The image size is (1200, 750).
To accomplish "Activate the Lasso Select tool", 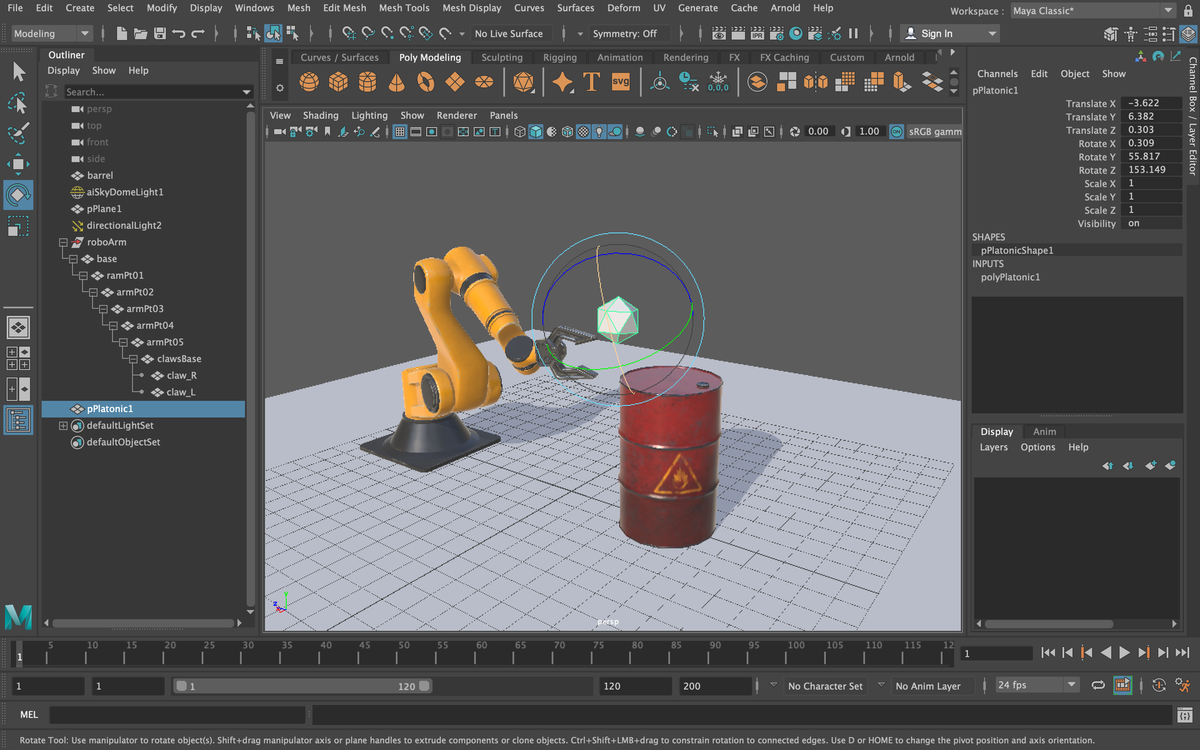I will point(18,103).
